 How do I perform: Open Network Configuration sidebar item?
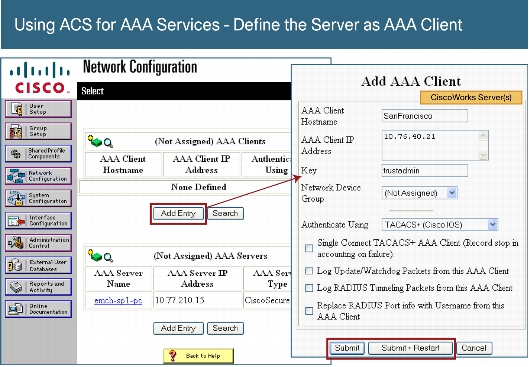click(38, 176)
